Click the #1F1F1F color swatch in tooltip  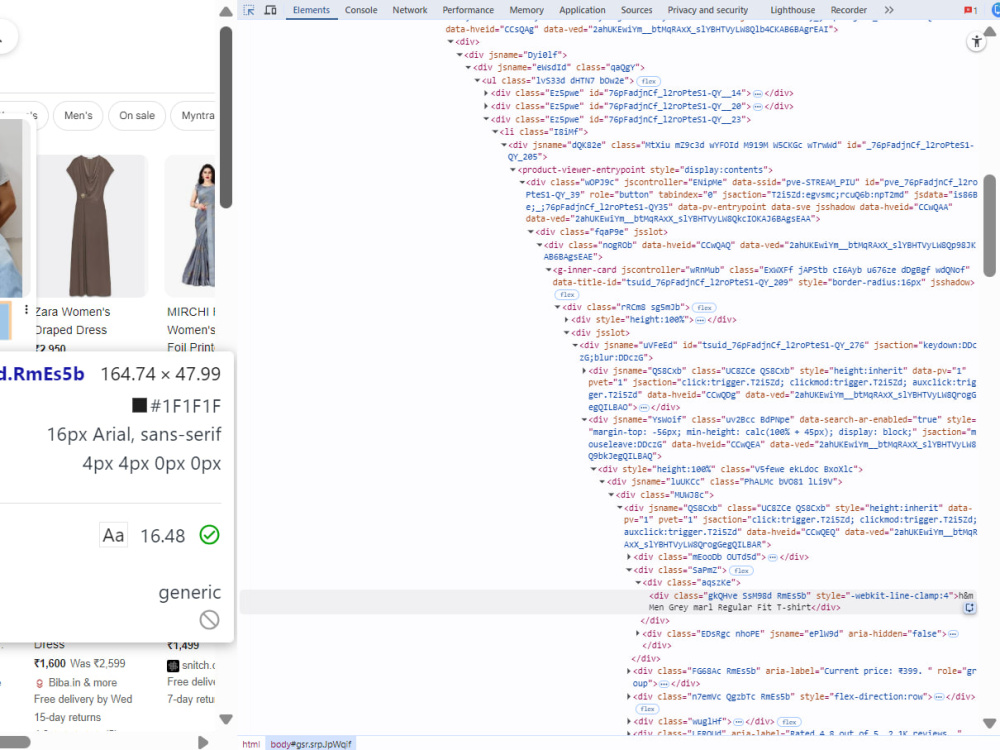tap(139, 406)
